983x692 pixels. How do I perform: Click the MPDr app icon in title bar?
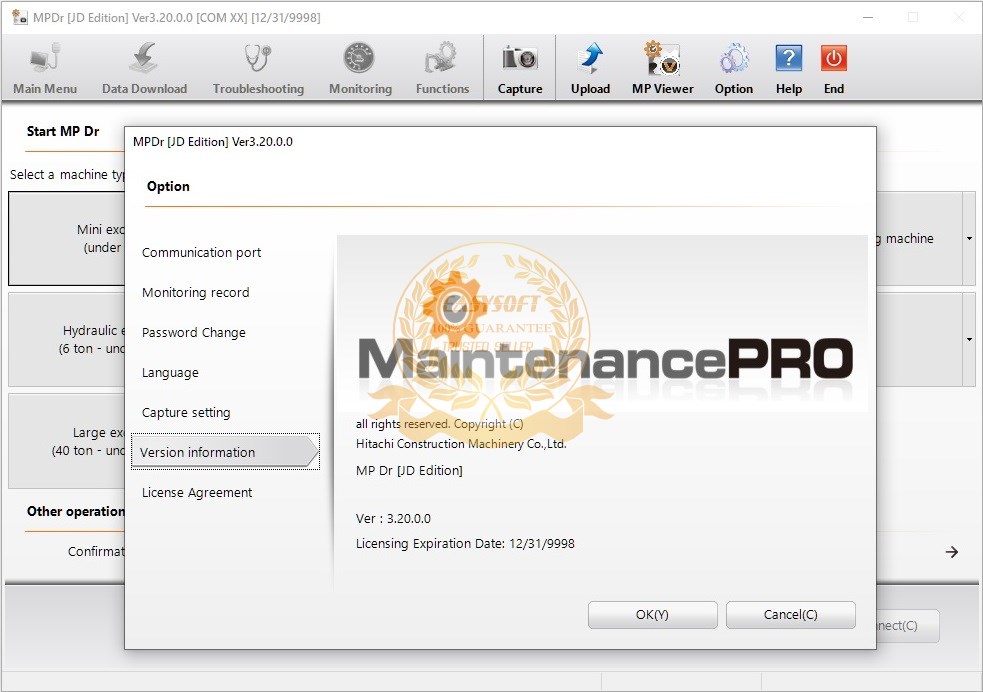[19, 17]
